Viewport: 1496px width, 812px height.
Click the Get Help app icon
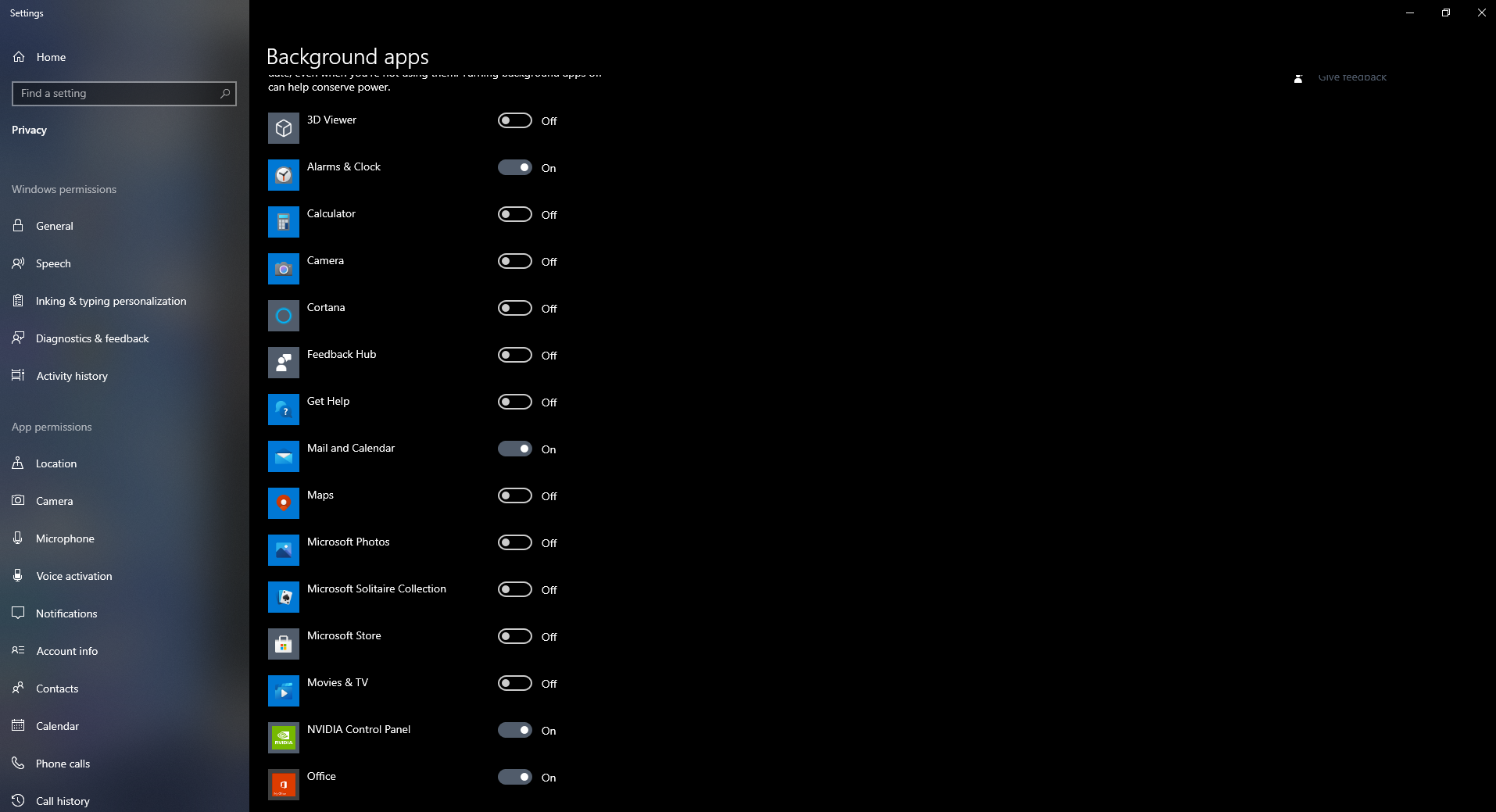tap(284, 410)
